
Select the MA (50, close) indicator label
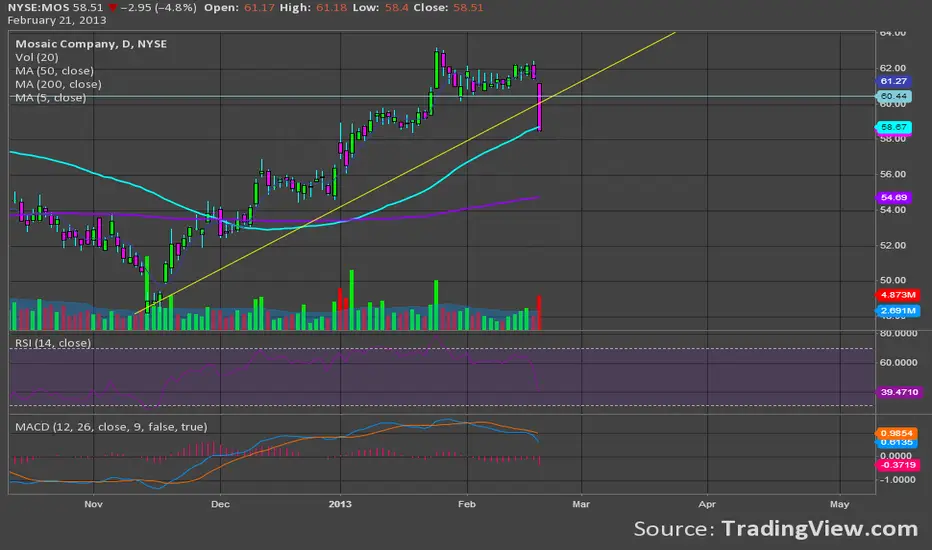click(55, 71)
